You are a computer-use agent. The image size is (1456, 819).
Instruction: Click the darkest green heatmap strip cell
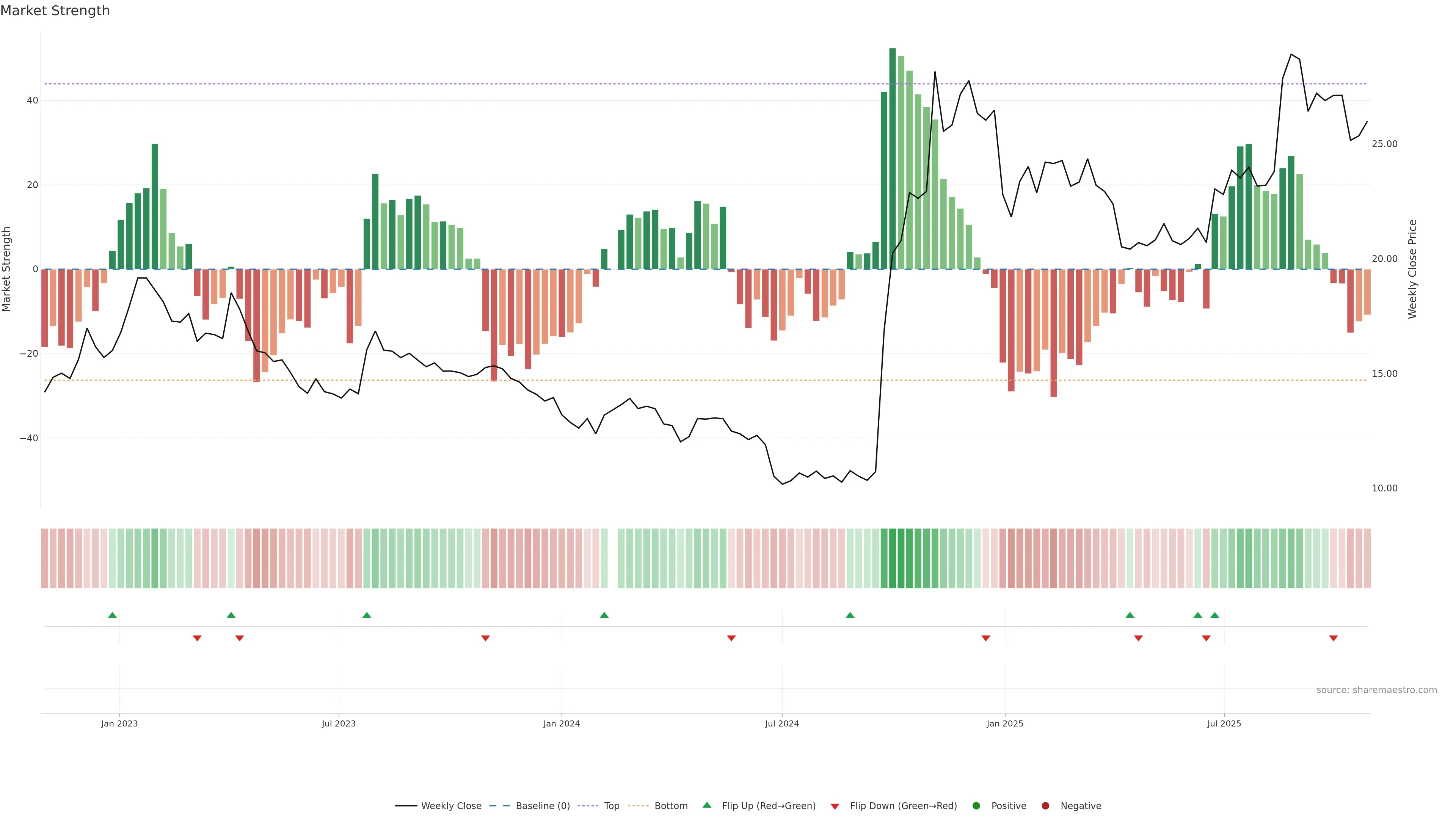pyautogui.click(x=893, y=559)
